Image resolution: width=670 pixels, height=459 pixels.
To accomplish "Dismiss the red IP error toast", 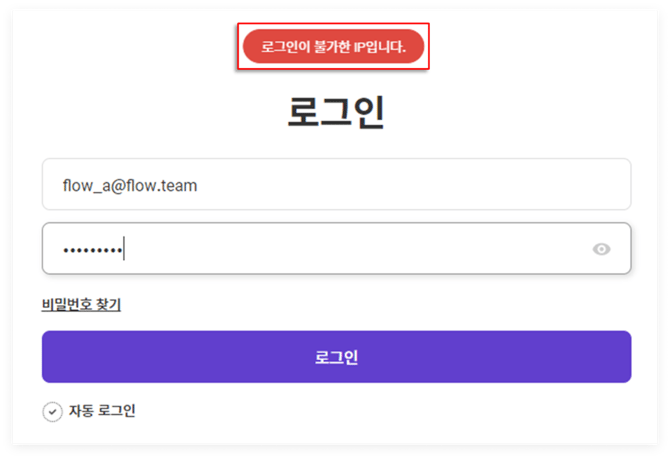I will click(333, 47).
